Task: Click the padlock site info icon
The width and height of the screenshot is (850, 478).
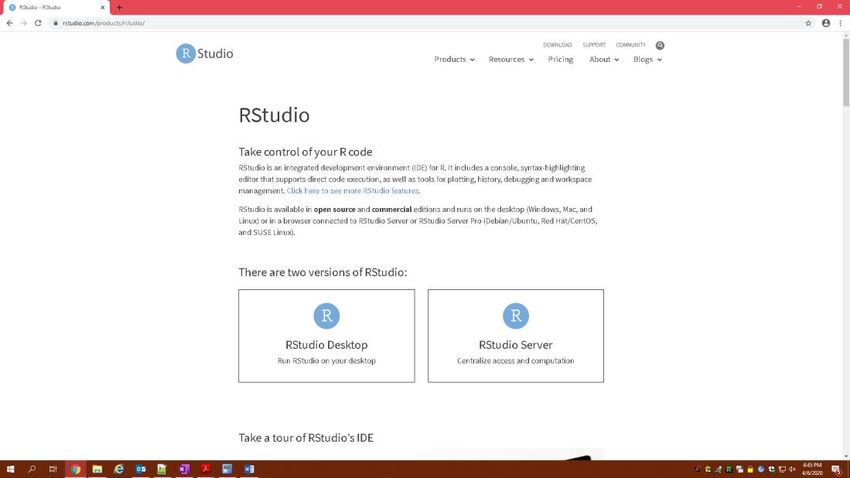Action: (x=55, y=23)
